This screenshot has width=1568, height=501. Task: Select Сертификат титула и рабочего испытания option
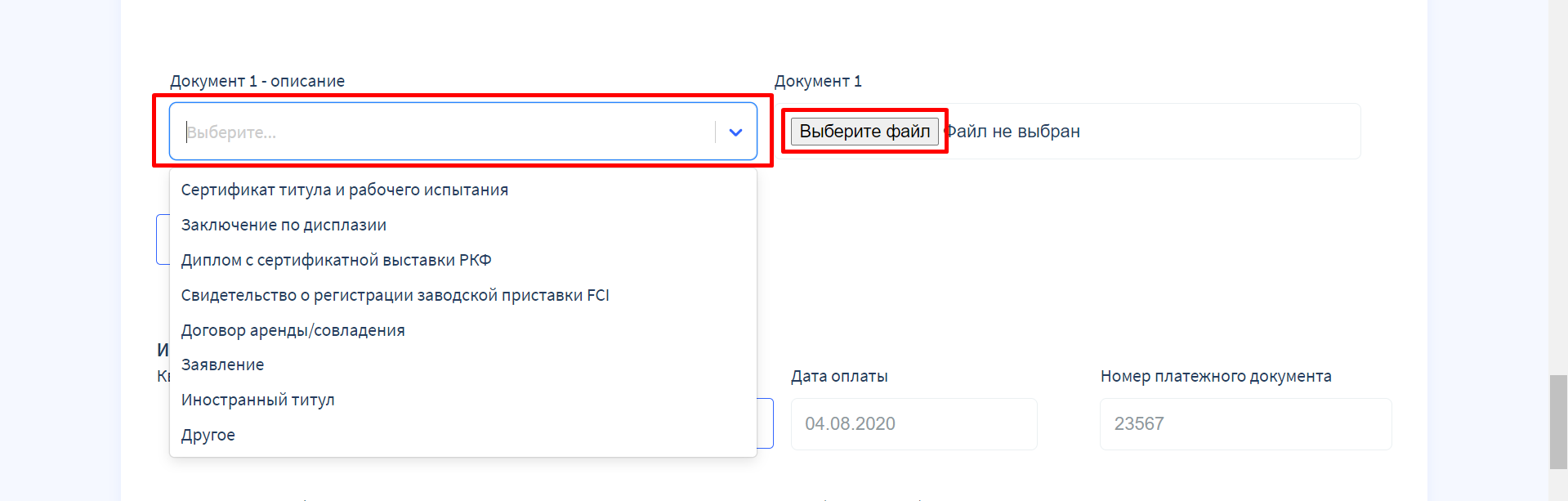coord(344,190)
